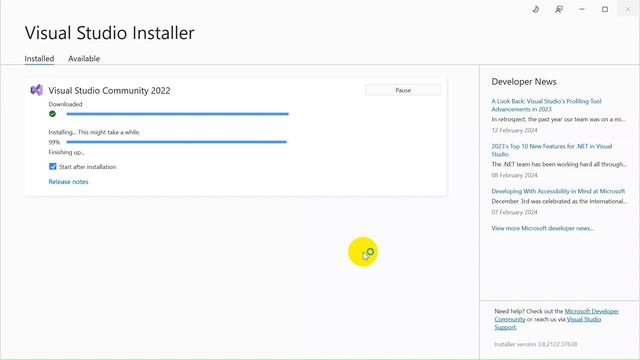
Task: Click the 07 February 2024 date
Action: coord(514,212)
